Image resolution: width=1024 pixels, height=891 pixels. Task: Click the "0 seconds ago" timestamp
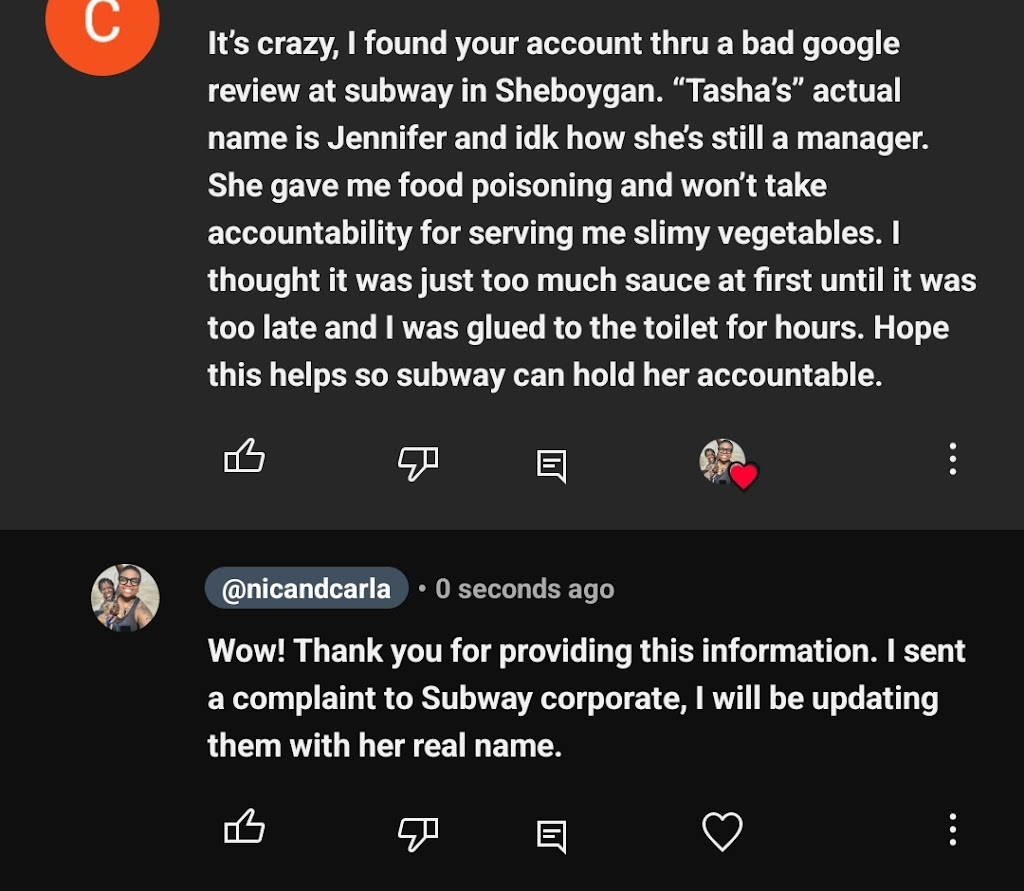click(524, 589)
